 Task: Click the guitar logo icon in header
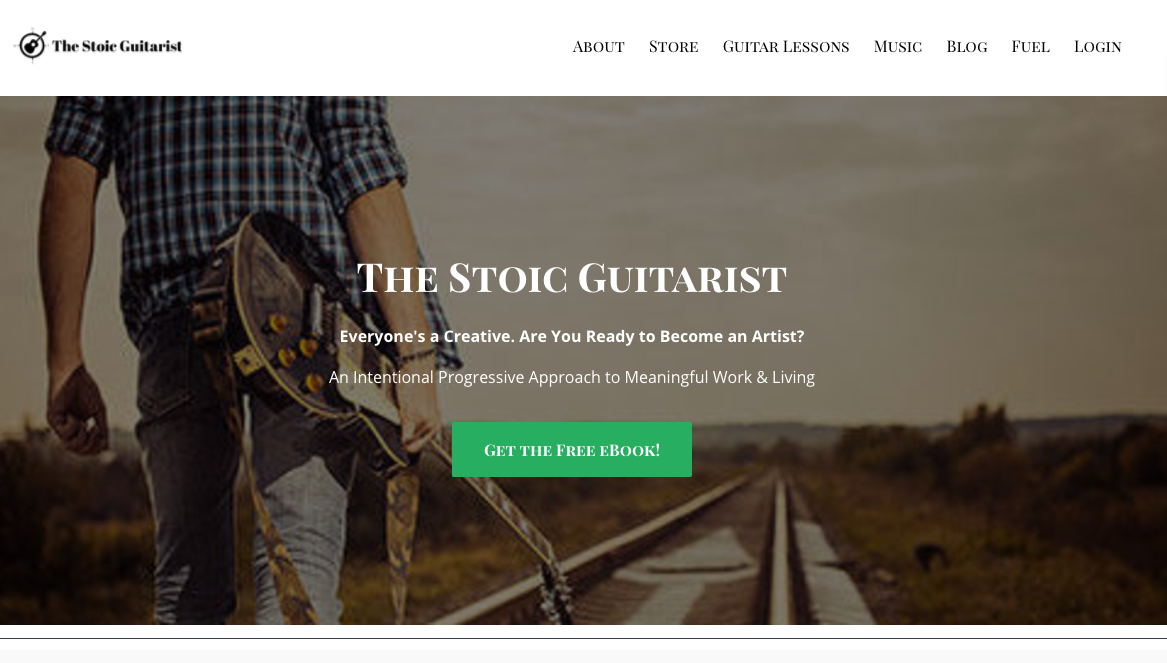tap(32, 46)
